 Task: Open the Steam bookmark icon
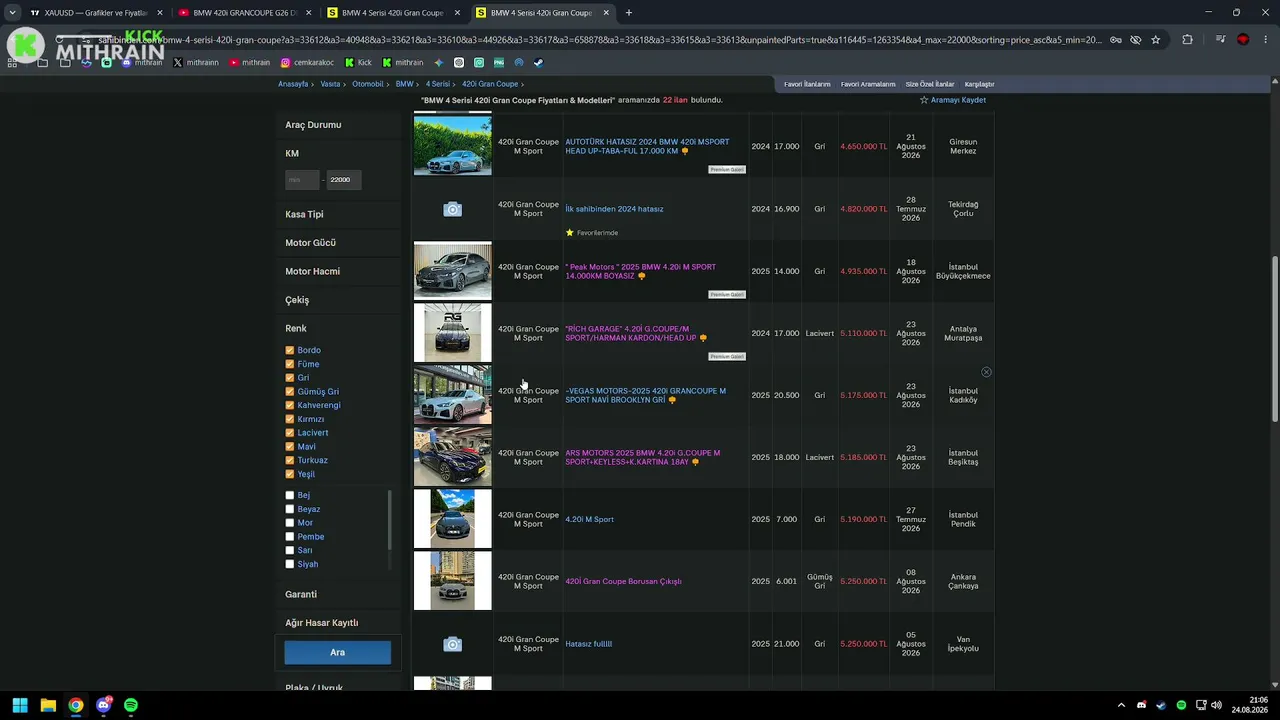coord(538,62)
